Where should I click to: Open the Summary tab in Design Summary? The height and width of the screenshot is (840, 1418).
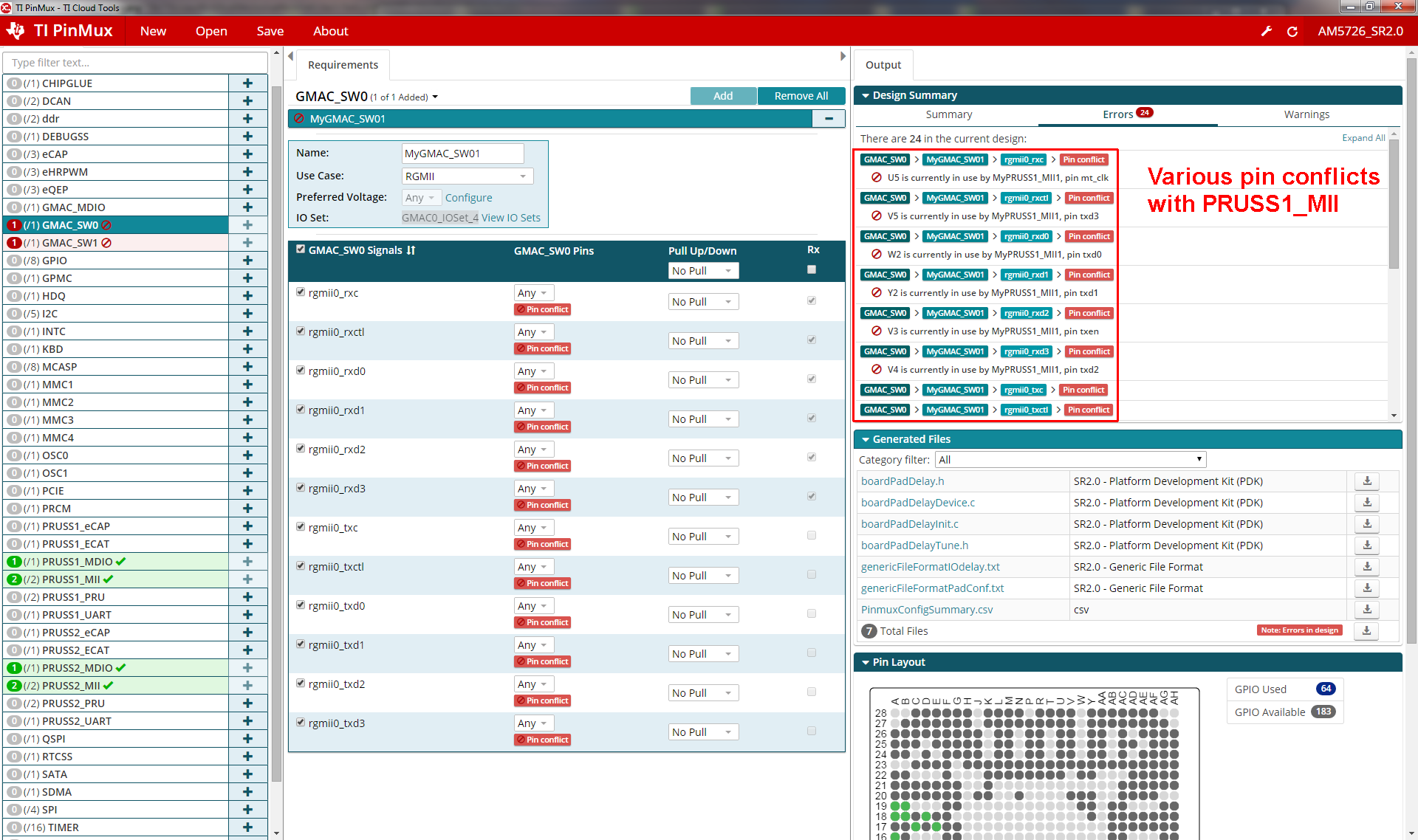pyautogui.click(x=948, y=114)
